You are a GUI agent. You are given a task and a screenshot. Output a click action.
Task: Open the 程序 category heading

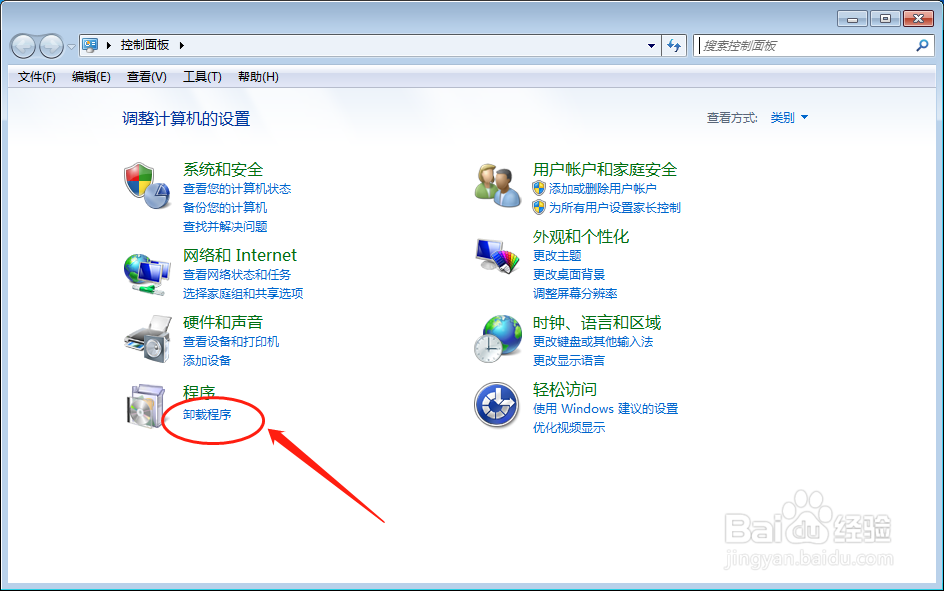click(x=199, y=392)
